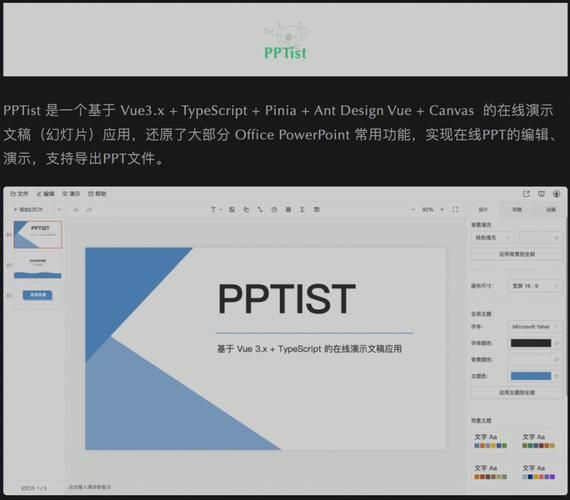Click the insert table icon

288,209
